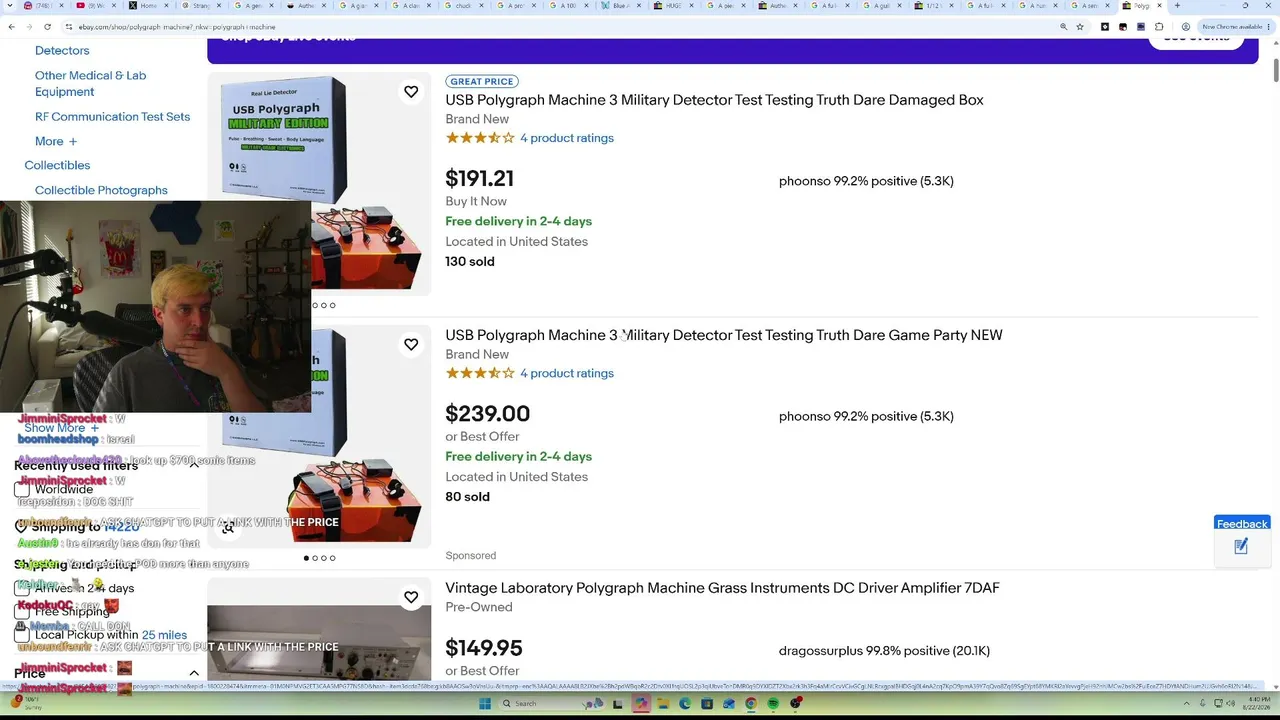1280x720 pixels.
Task: Open the site info icon beside the URL
Action: point(68,27)
